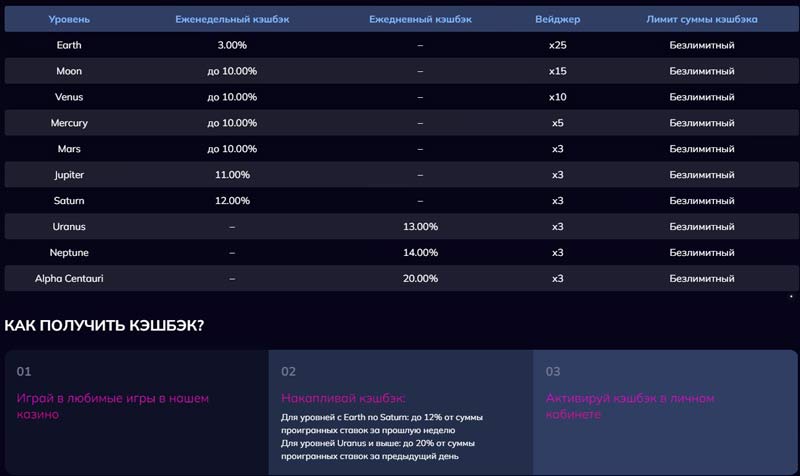Image resolution: width=800 pixels, height=476 pixels.
Task: Select the Earth level row name
Action: (x=69, y=45)
